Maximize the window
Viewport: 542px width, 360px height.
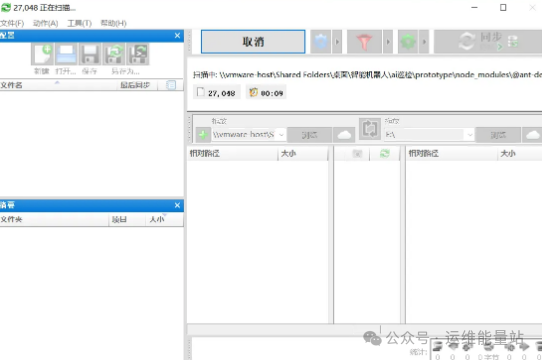[503, 8]
